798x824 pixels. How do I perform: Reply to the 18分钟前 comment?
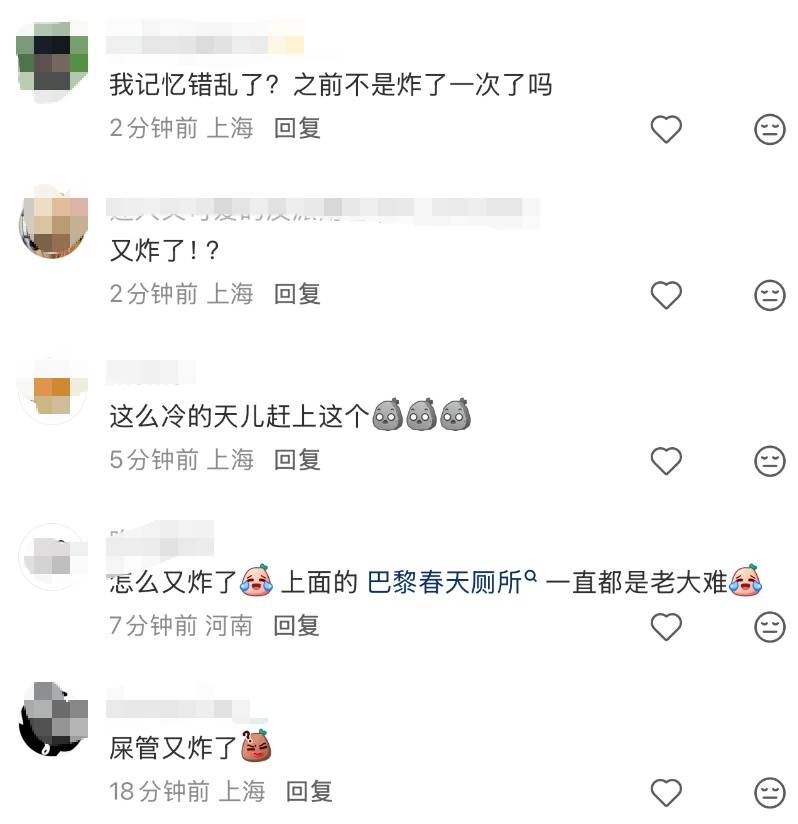click(x=309, y=791)
